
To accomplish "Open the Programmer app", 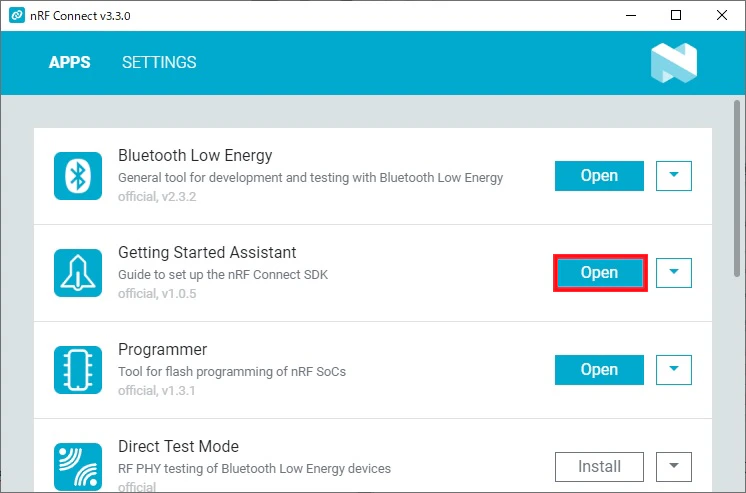I will click(599, 370).
